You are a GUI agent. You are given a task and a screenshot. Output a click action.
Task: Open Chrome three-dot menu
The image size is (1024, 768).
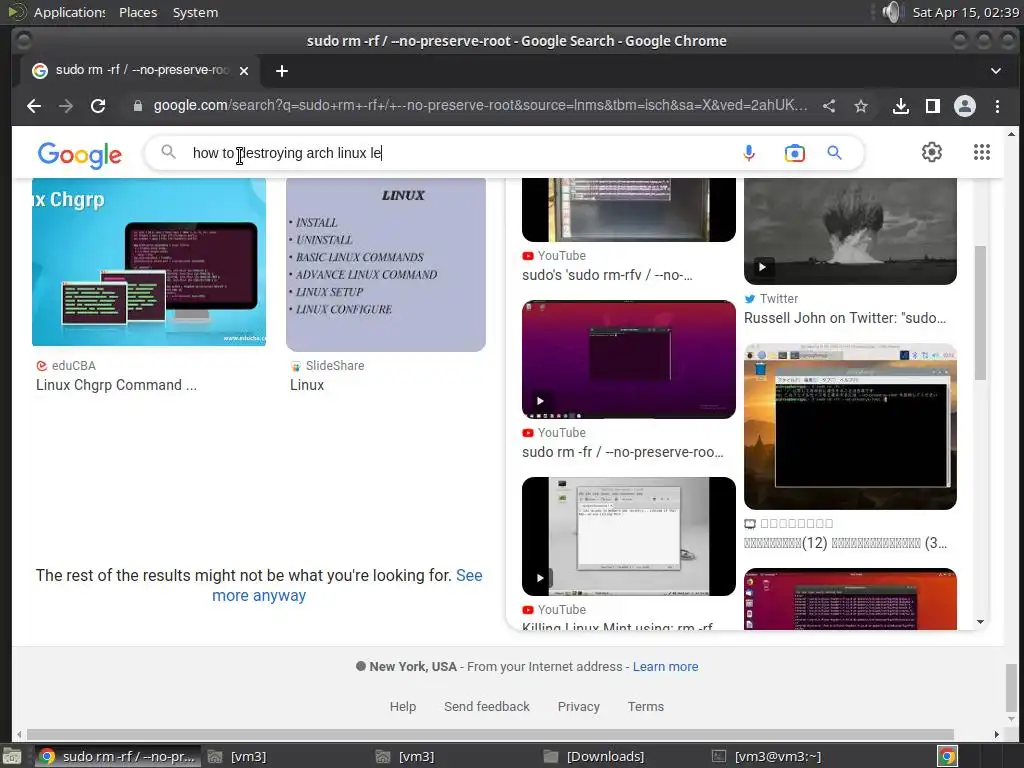[x=997, y=106]
